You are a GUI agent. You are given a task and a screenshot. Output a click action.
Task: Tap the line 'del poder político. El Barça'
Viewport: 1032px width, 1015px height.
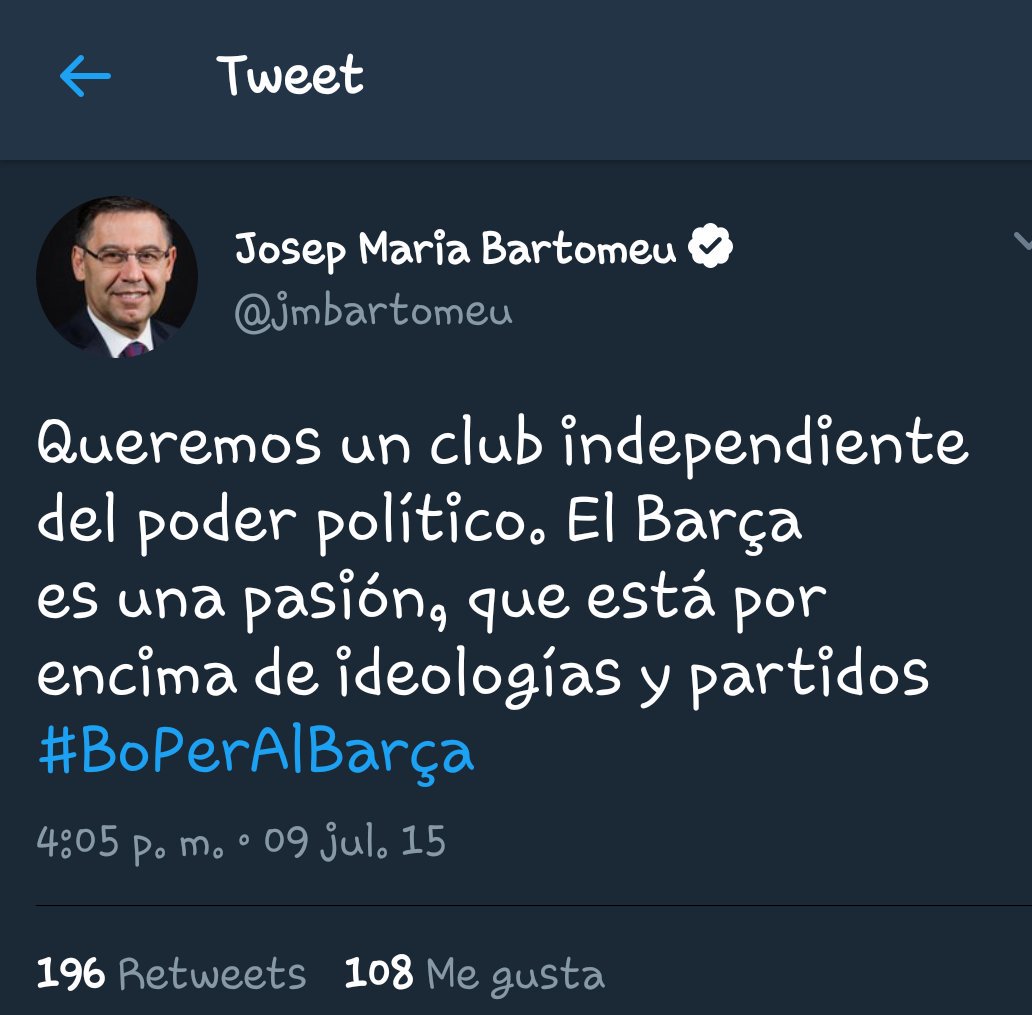[x=419, y=521]
